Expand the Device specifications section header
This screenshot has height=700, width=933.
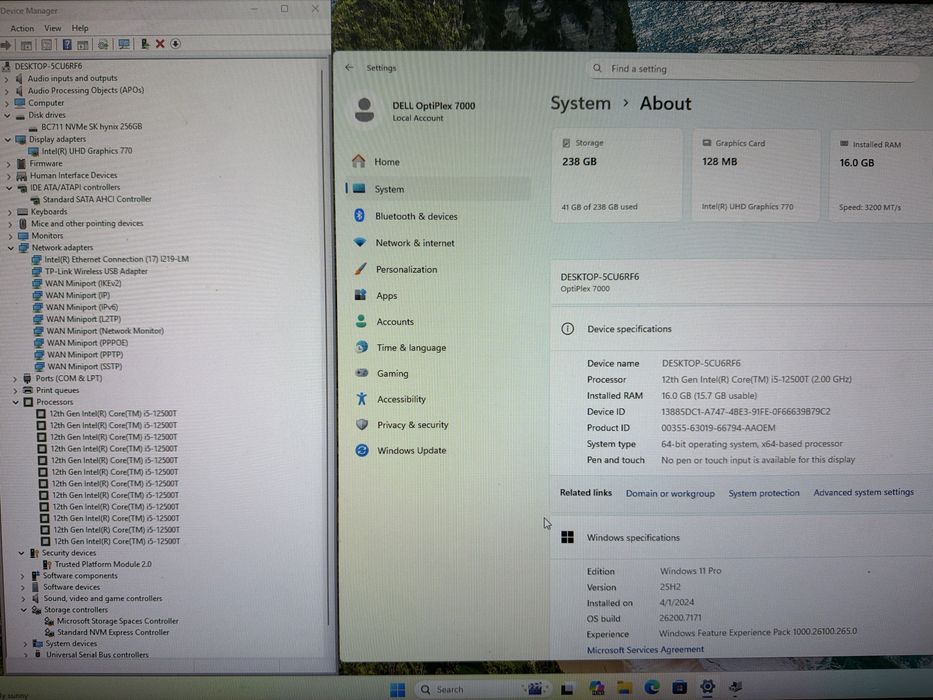point(741,329)
